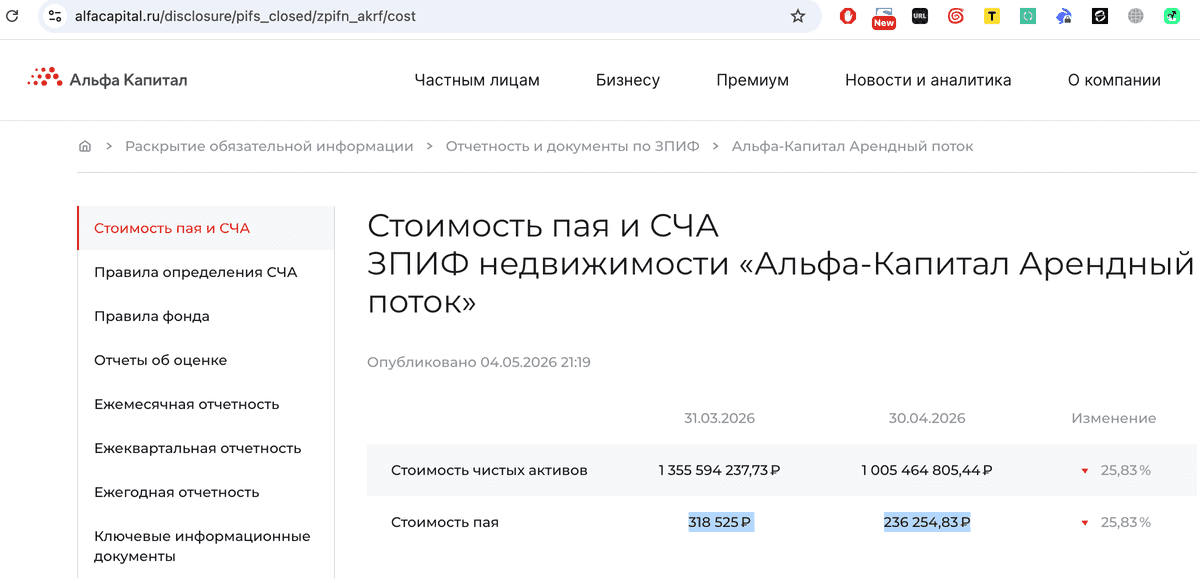Image resolution: width=1200 pixels, height=583 pixels.
Task: Open the Бизнесу menu
Action: coord(628,80)
